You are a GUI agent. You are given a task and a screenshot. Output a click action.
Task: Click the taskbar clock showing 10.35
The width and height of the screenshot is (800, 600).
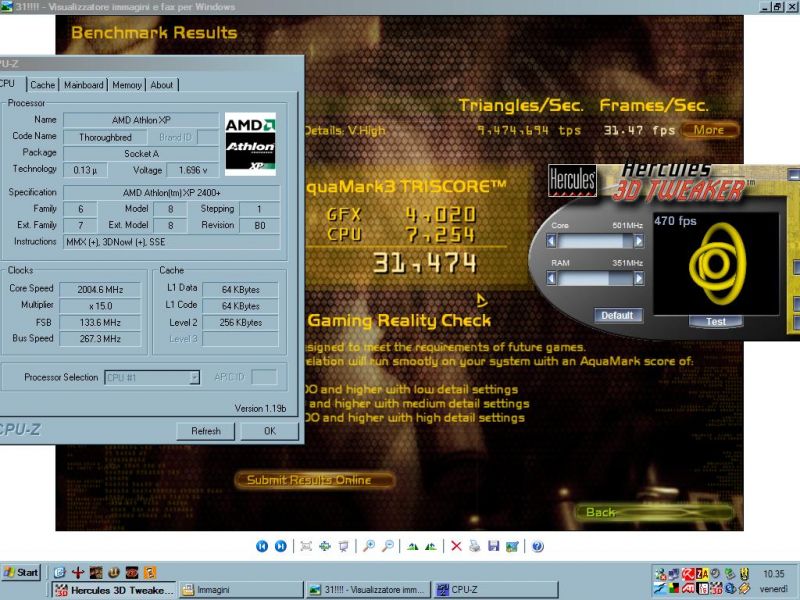tap(773, 574)
